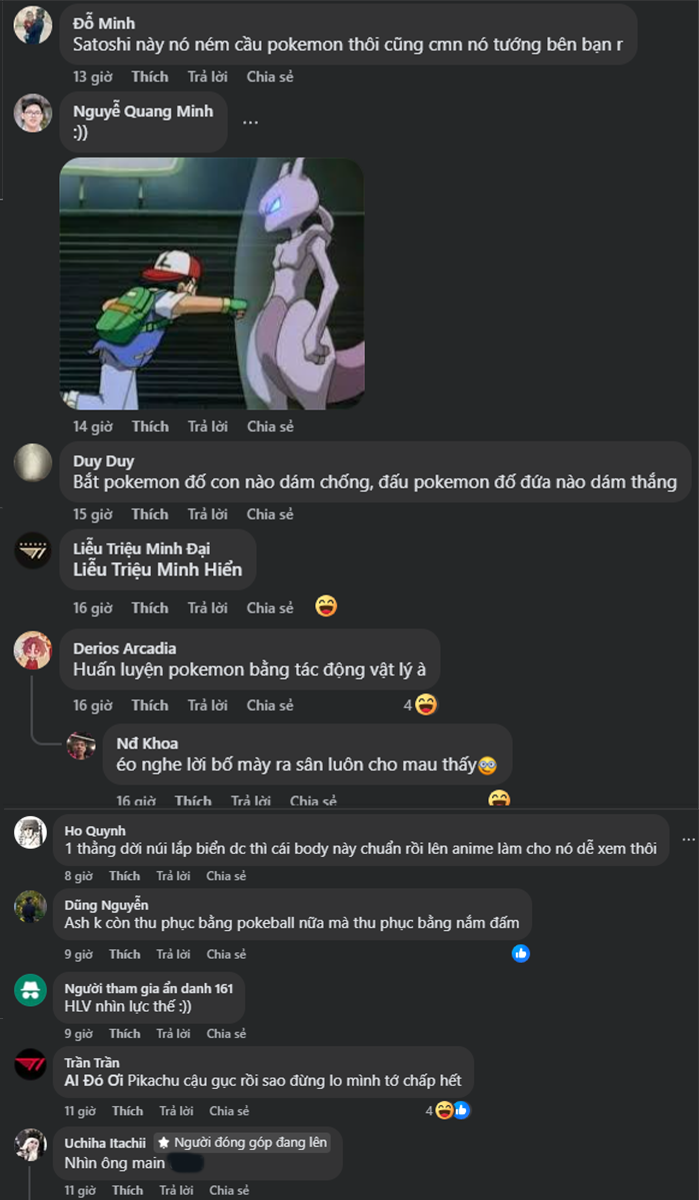
Task: Open the 14 giờ timestamp under image comment
Action: pos(93,426)
